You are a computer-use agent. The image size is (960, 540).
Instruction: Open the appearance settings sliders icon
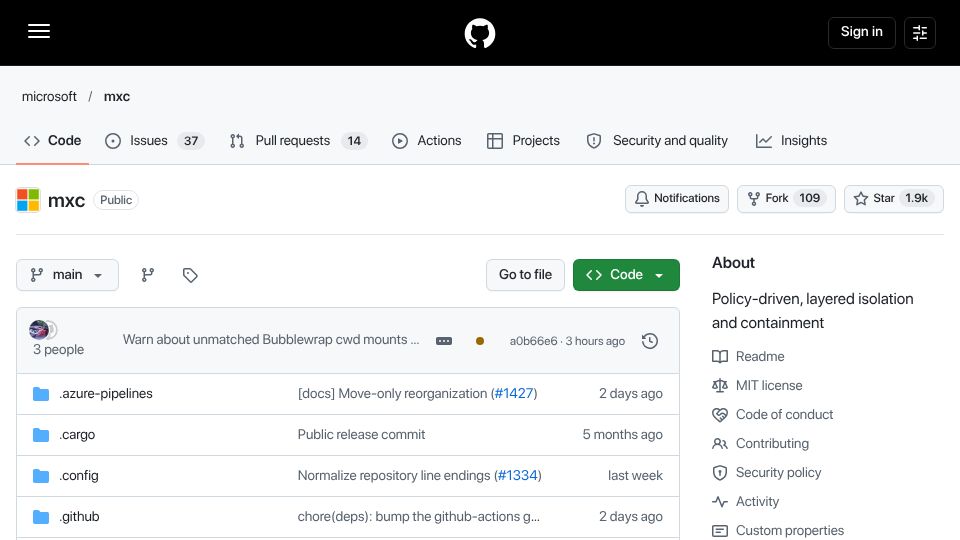pyautogui.click(x=920, y=33)
